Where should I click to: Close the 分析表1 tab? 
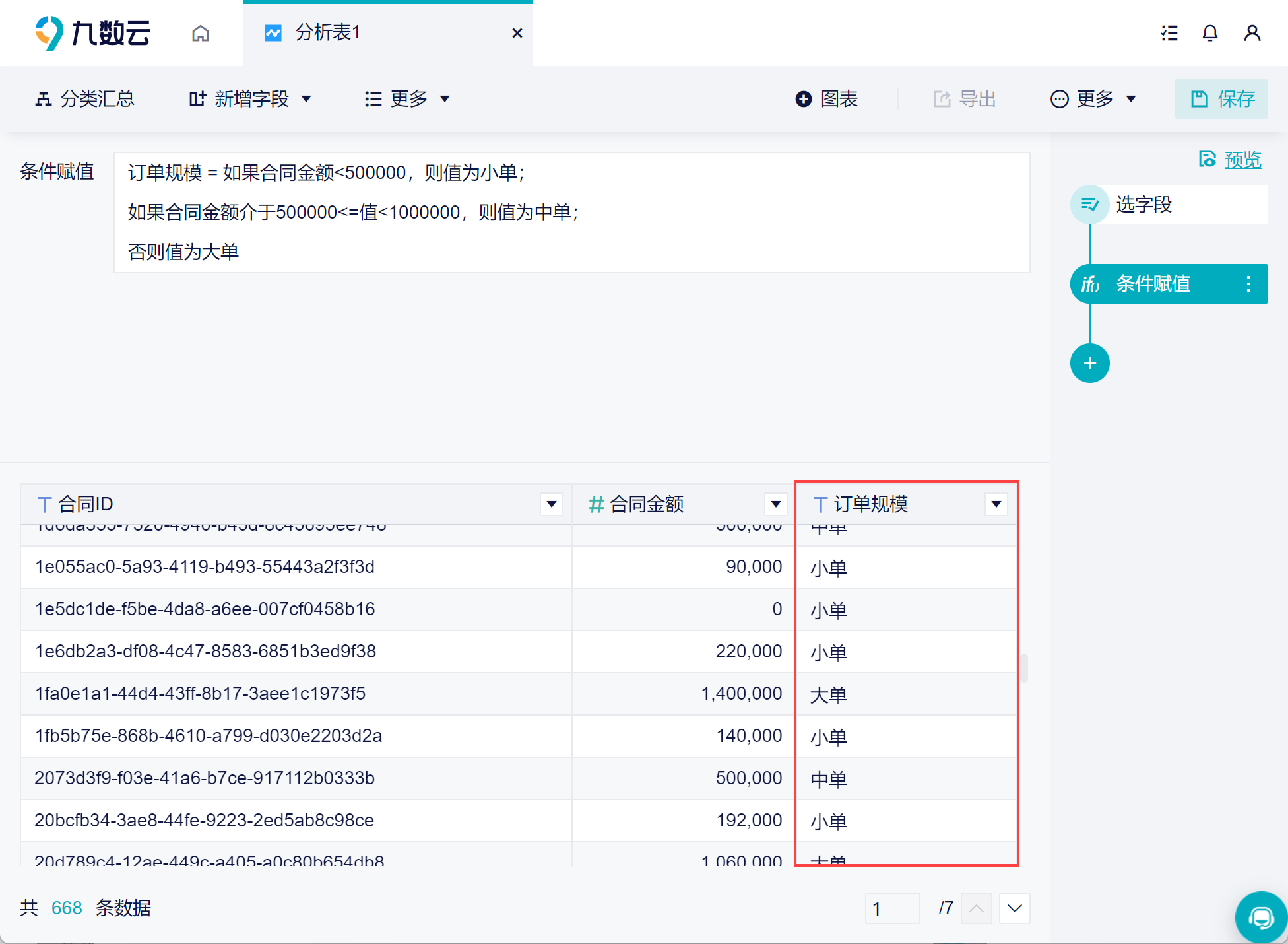pos(517,33)
